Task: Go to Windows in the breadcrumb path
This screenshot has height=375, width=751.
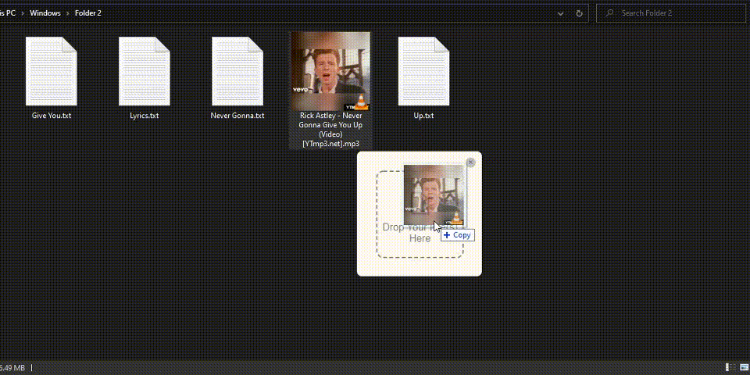Action: point(45,13)
